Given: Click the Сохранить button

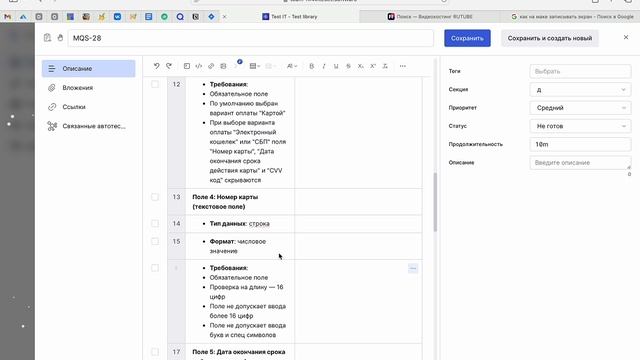Looking at the screenshot, I should coord(467,38).
